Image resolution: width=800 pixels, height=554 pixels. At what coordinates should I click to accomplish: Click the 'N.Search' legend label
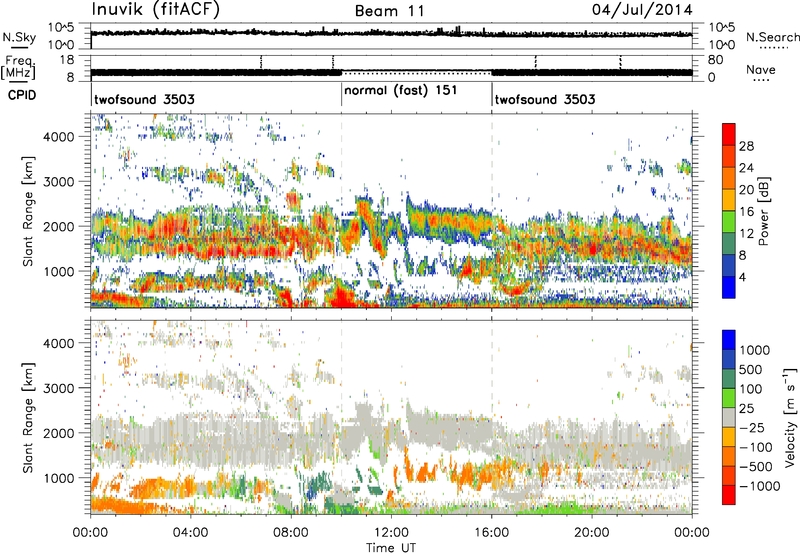[772, 37]
